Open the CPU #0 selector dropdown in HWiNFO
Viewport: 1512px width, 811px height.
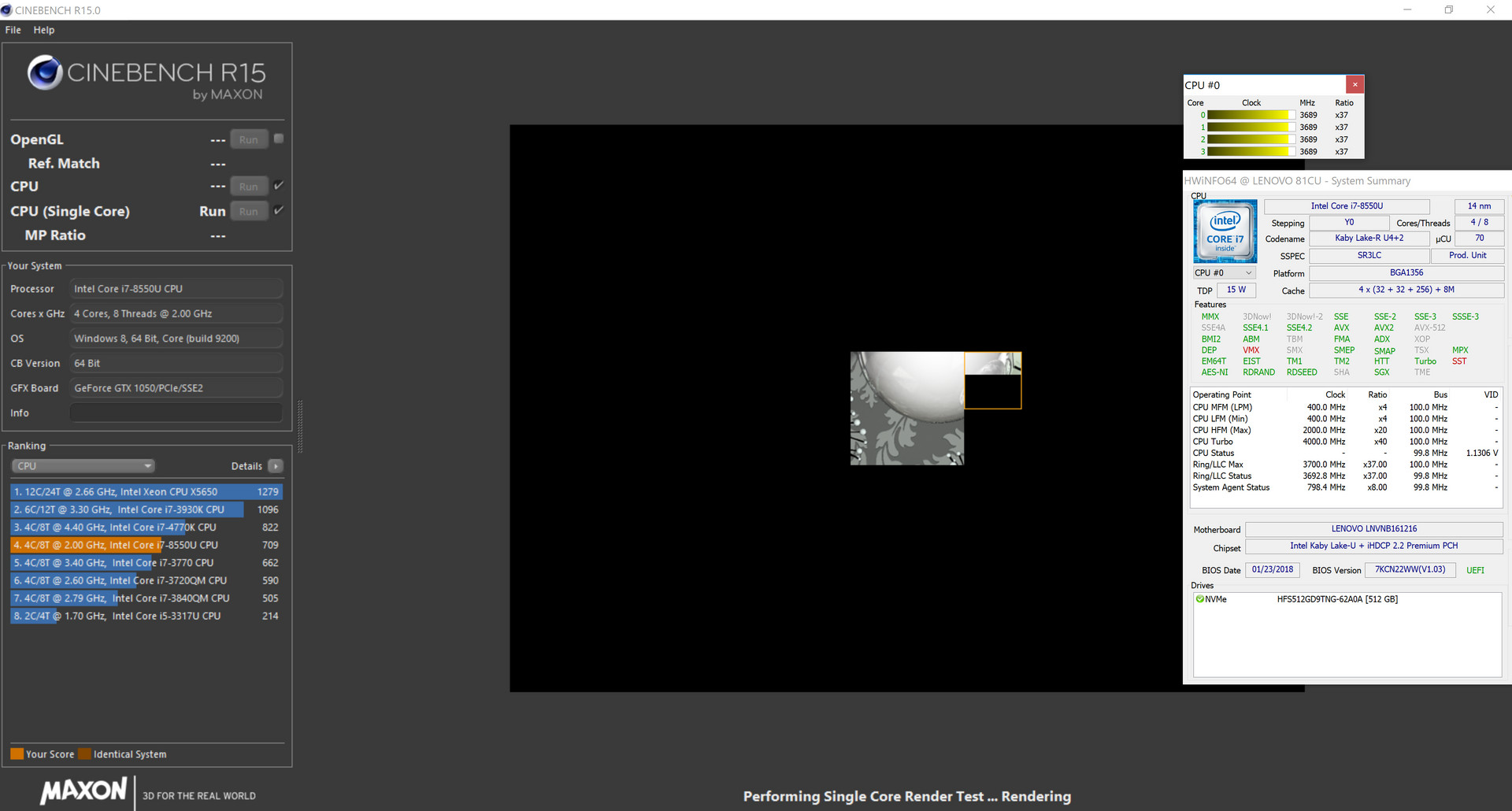[x=1224, y=273]
